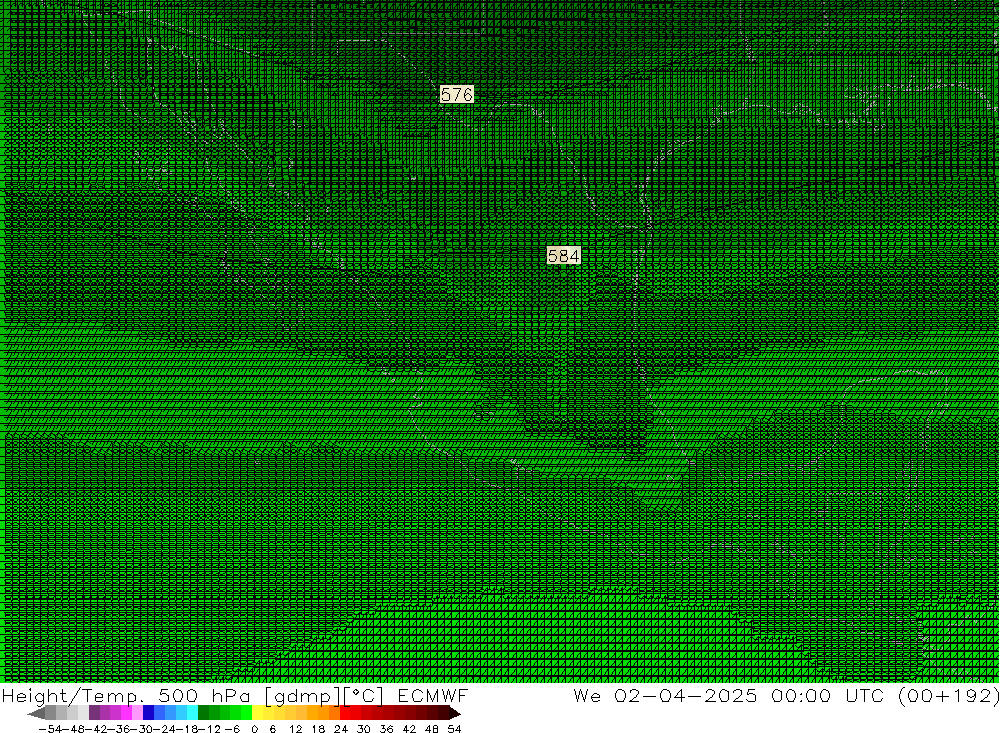Click the [°C] unit label

[x=365, y=696]
